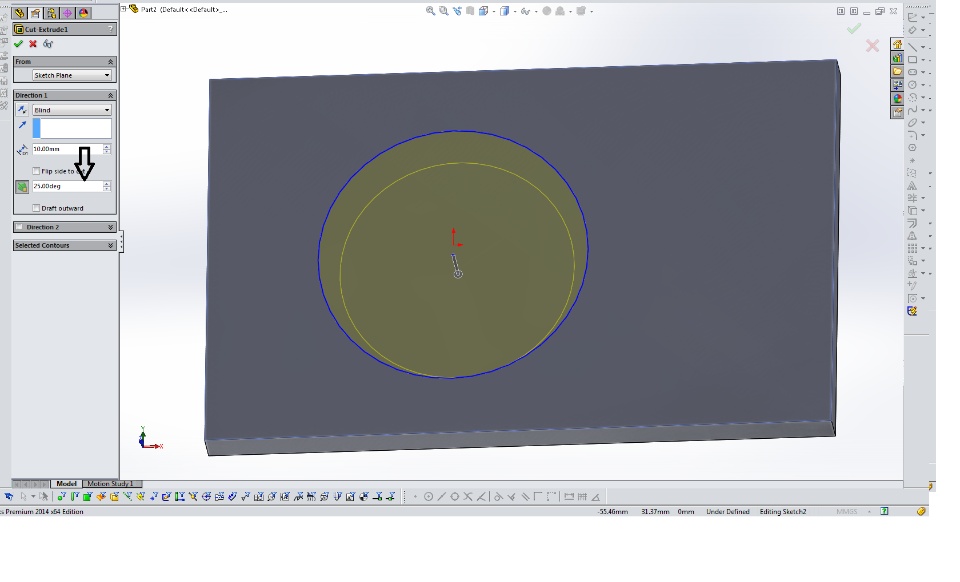Viewport: 960px width, 582px height.
Task: Open the From Sketch Plane dropdown
Action: pyautogui.click(x=72, y=75)
